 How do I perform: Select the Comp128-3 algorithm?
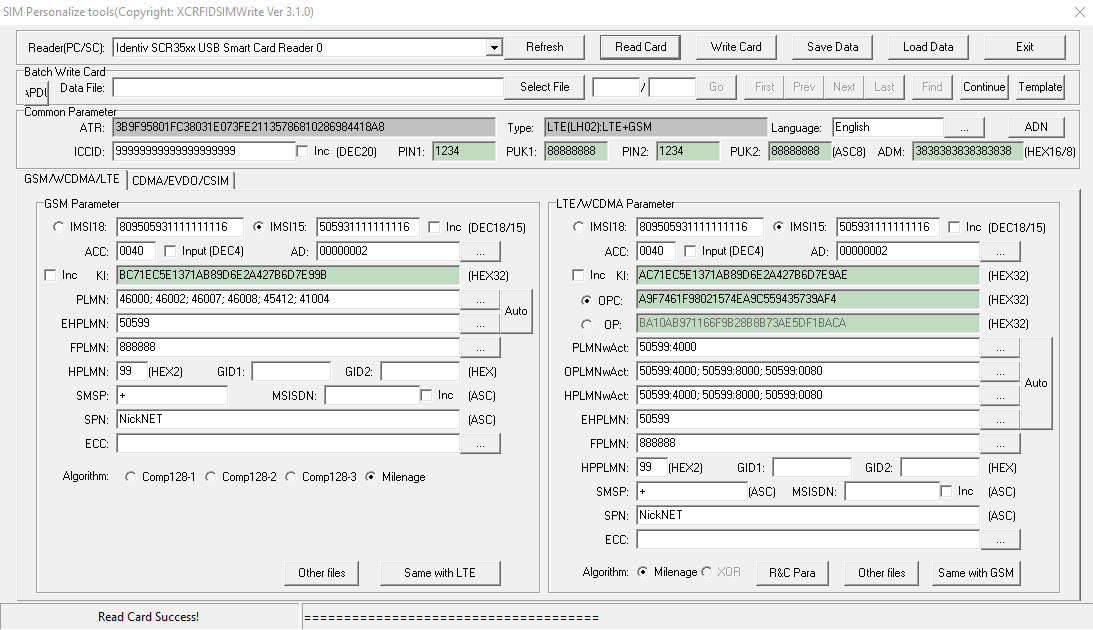[290, 477]
